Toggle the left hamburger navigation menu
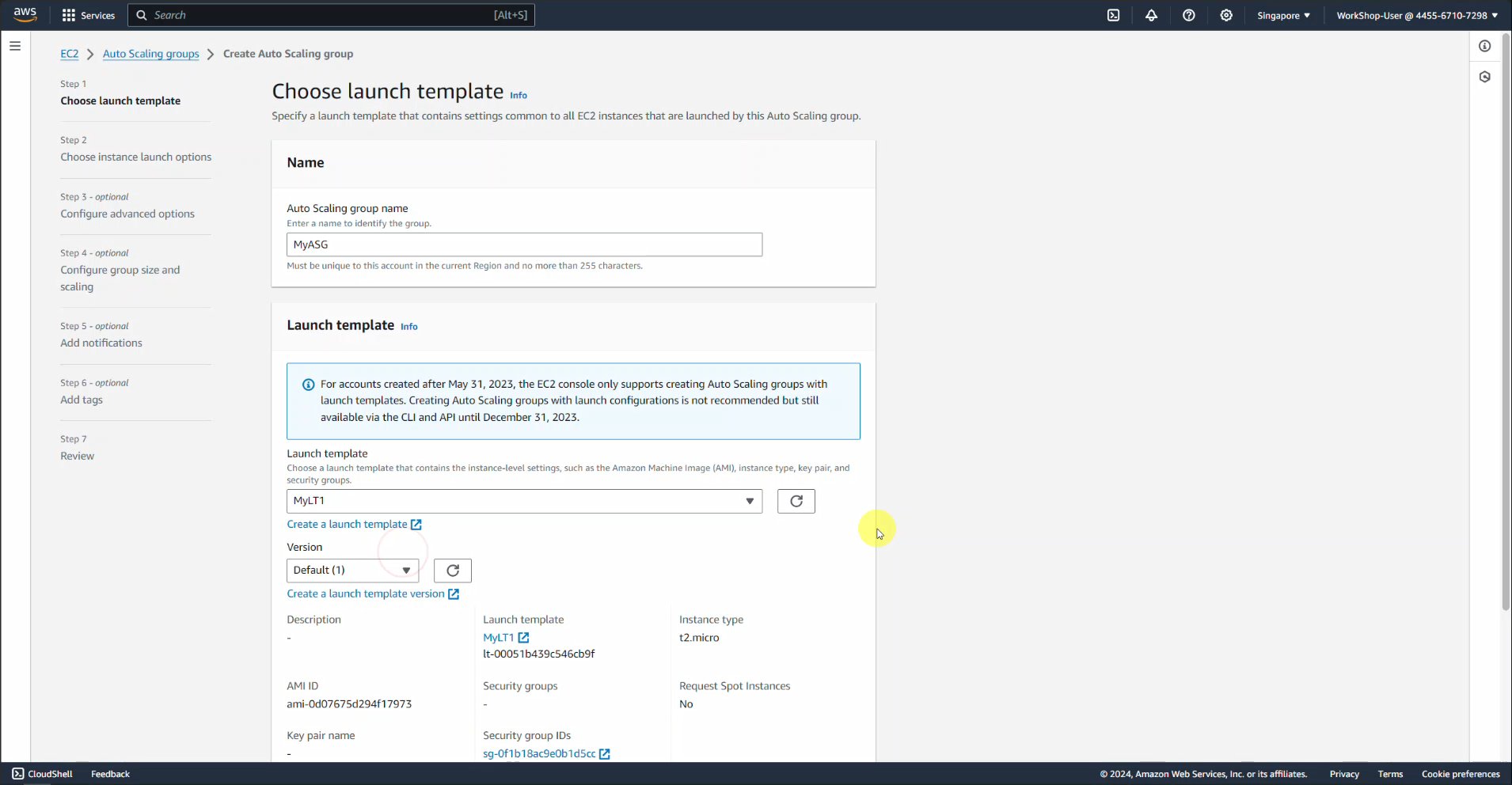The height and width of the screenshot is (785, 1512). click(15, 46)
